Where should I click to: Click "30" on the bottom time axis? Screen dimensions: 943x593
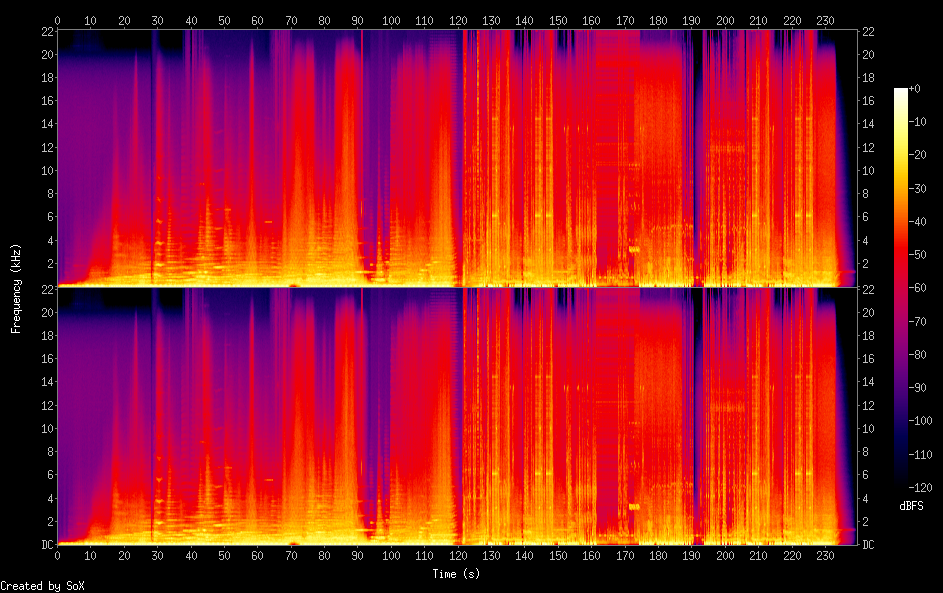click(x=157, y=556)
